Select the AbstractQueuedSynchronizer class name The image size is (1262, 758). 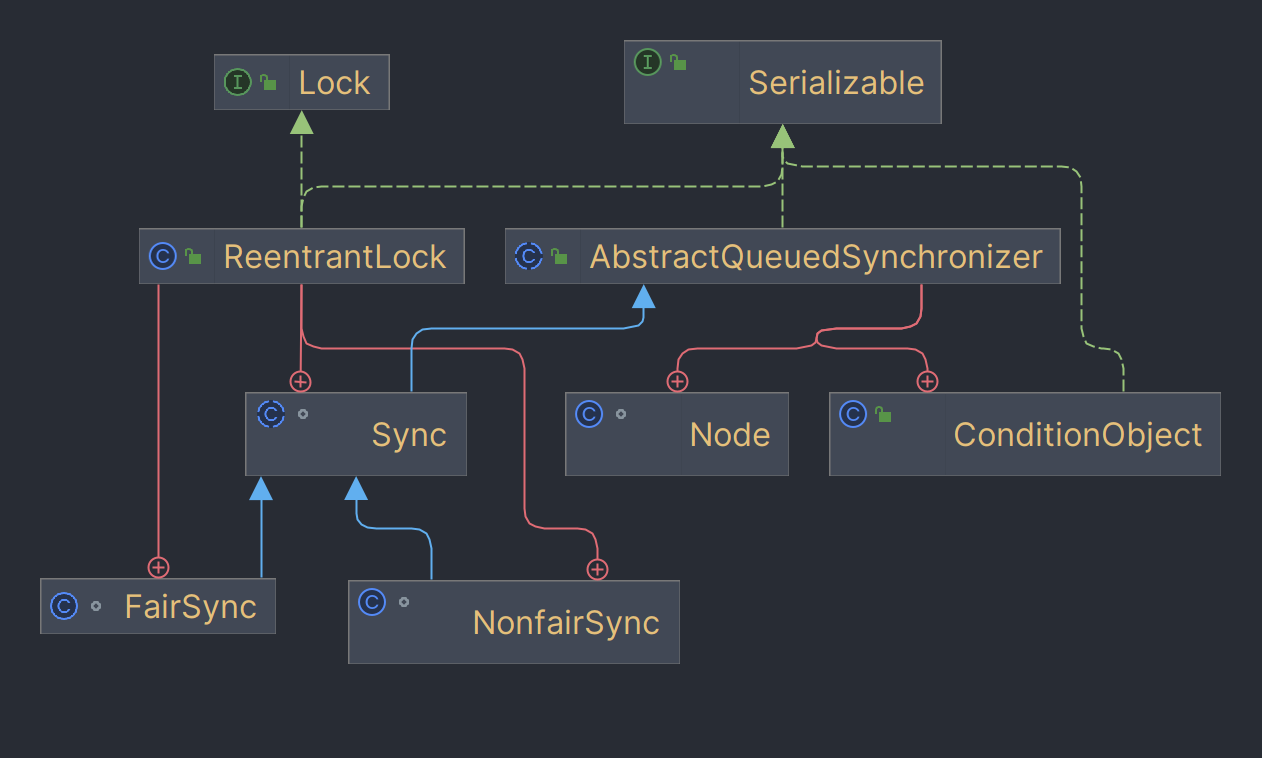point(816,257)
